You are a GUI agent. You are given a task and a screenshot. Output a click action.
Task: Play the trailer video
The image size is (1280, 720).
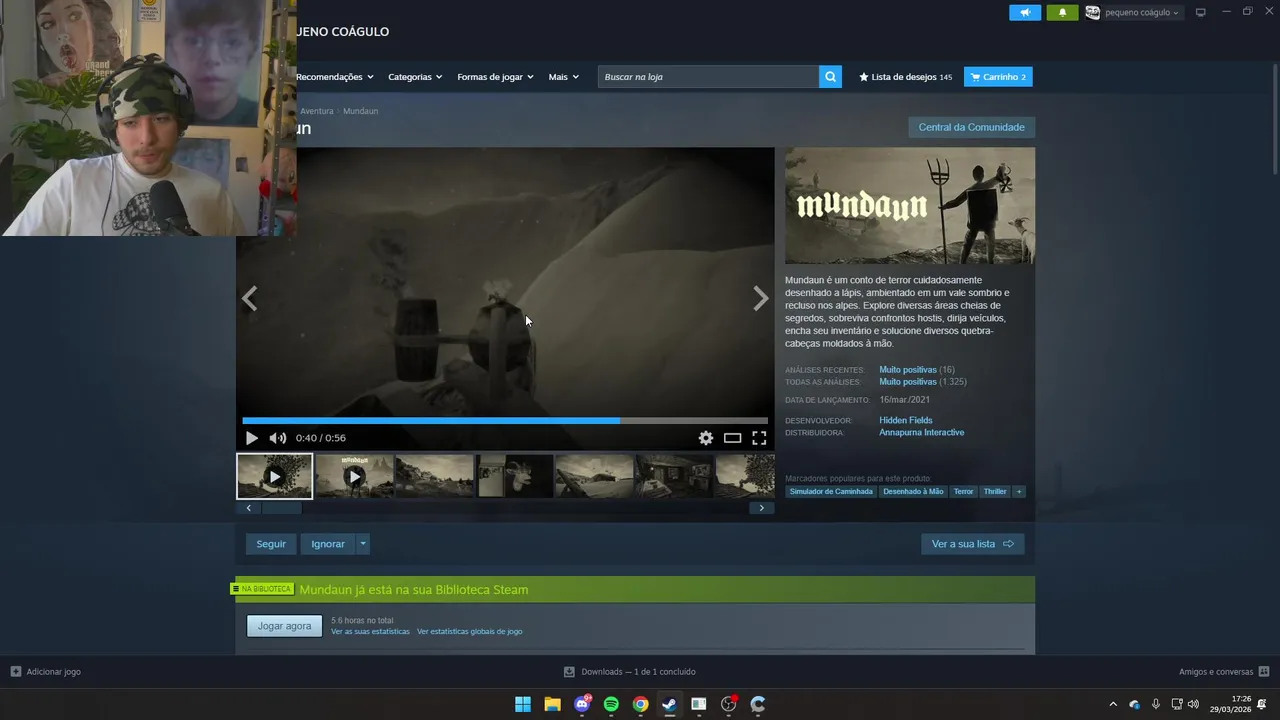pyautogui.click(x=251, y=438)
